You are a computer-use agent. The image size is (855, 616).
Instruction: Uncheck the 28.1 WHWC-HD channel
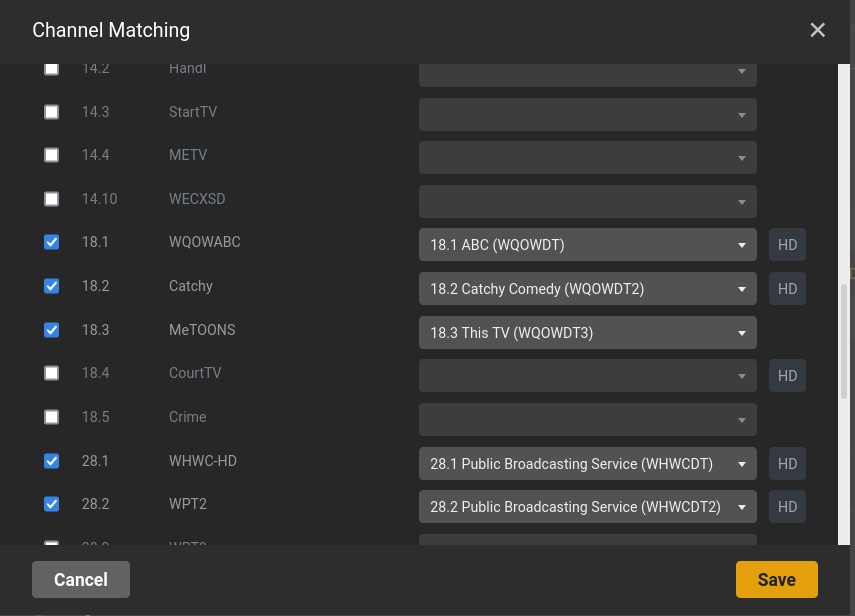52,461
